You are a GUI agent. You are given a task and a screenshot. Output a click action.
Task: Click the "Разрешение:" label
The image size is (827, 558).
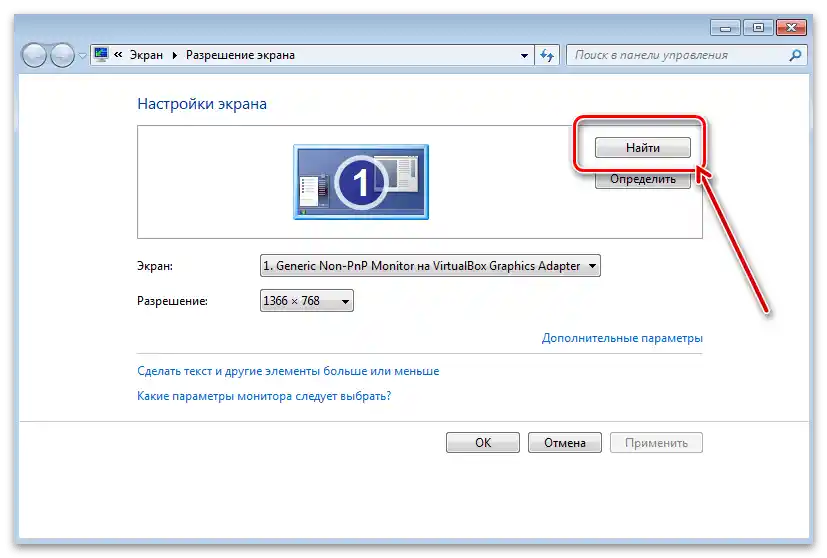point(172,301)
